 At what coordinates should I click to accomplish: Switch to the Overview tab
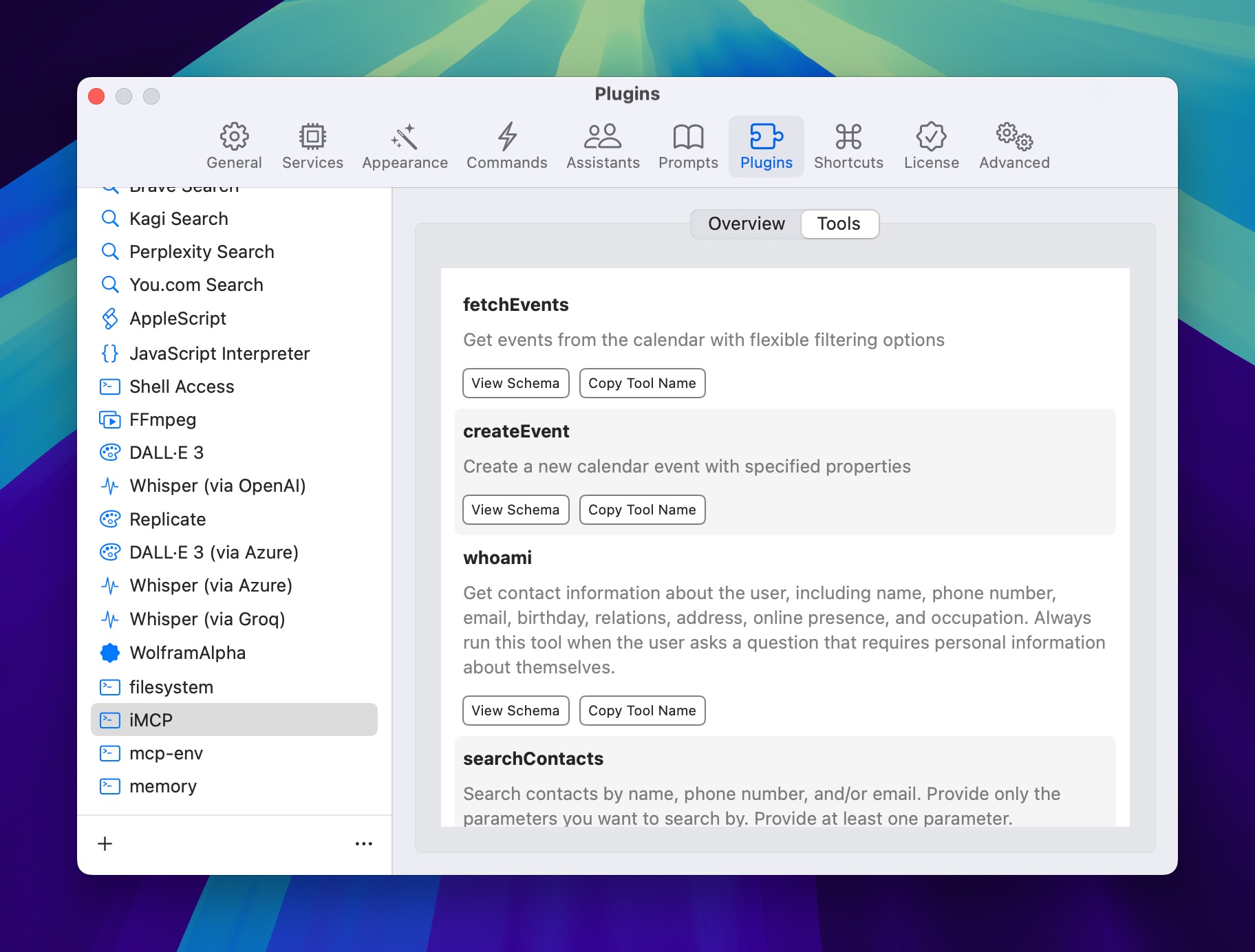(746, 224)
